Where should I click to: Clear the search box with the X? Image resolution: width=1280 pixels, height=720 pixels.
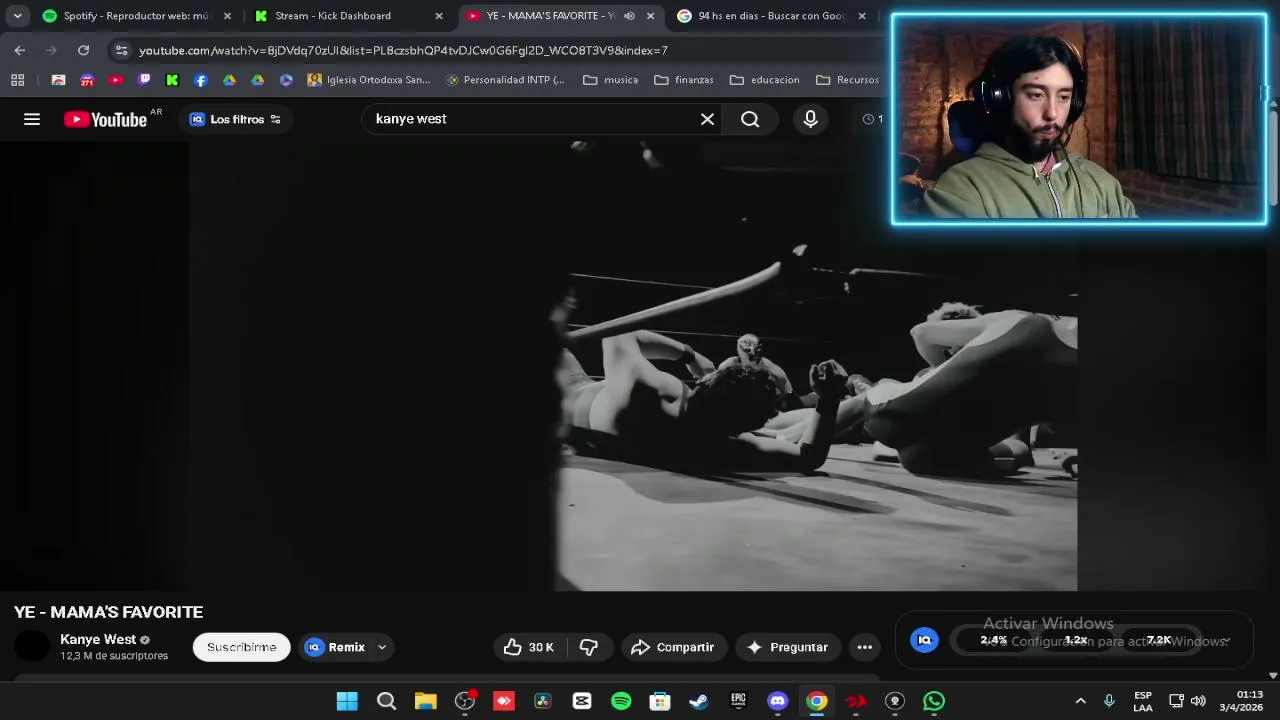click(x=707, y=119)
